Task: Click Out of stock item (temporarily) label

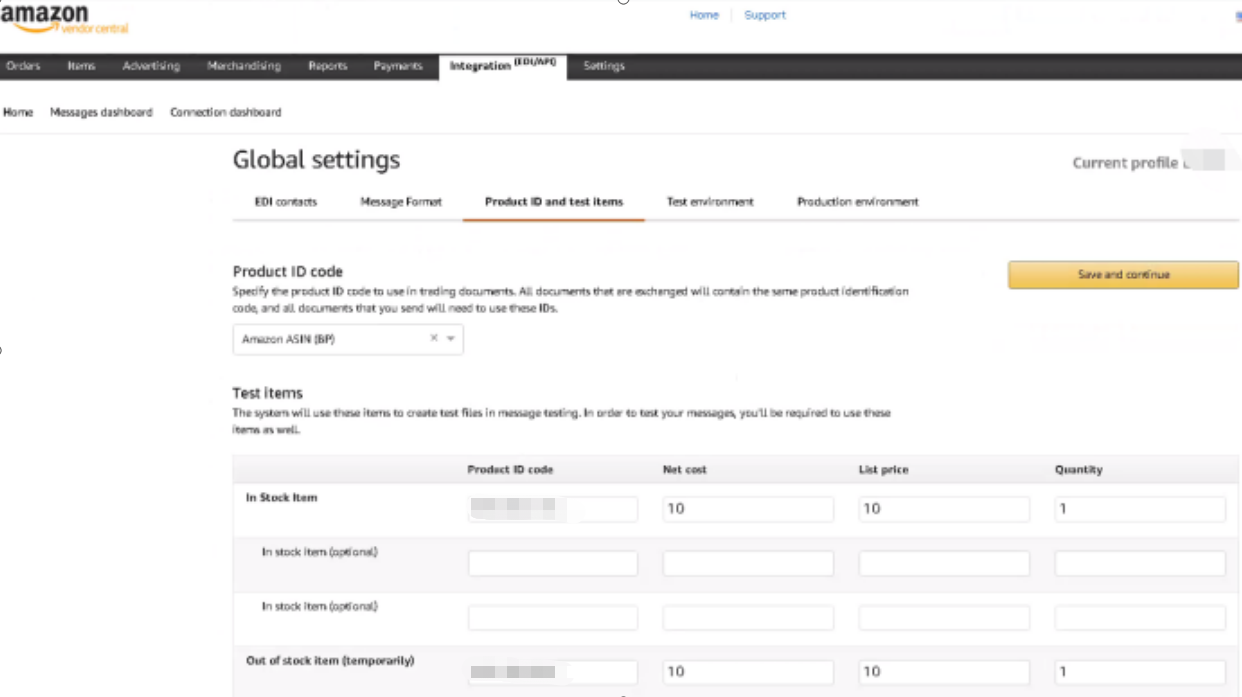Action: click(330, 660)
